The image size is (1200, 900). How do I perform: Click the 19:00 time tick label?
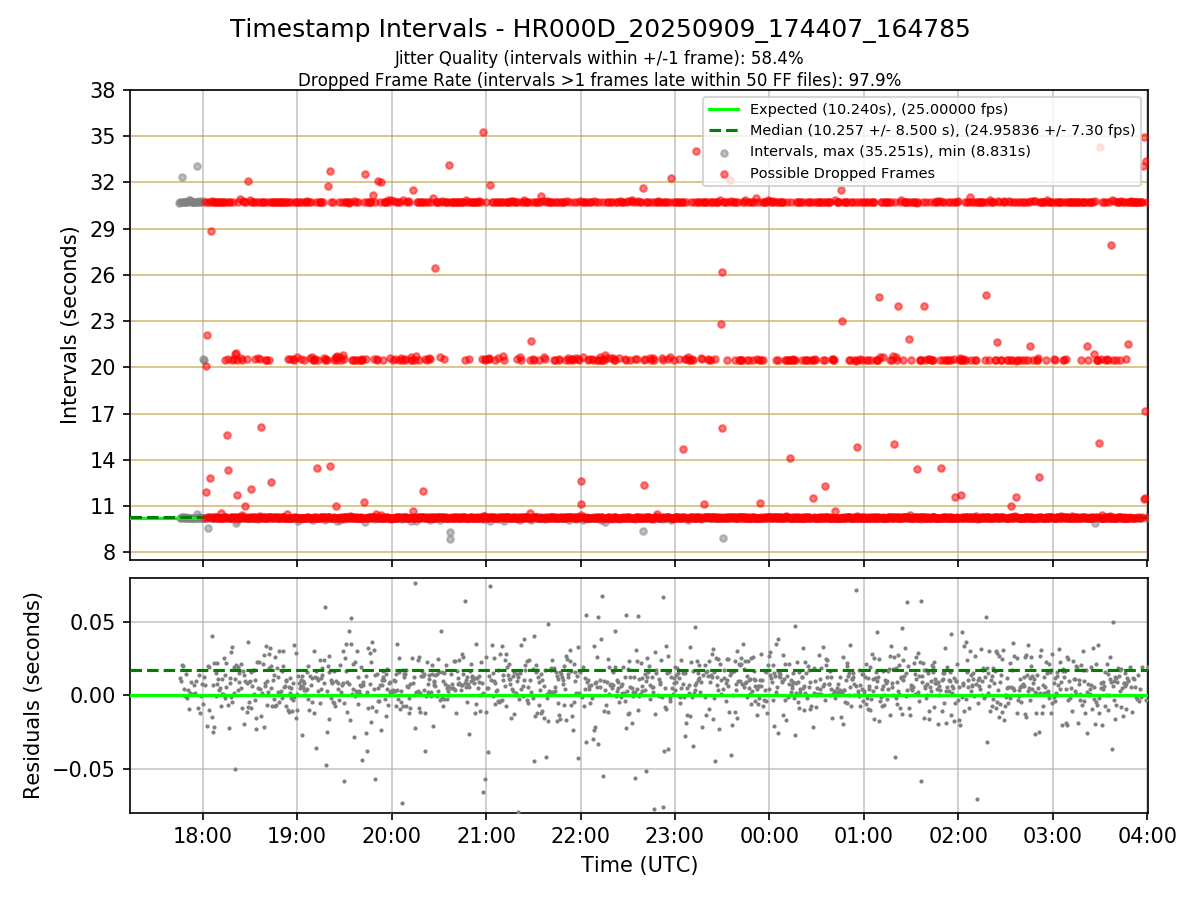click(x=297, y=834)
